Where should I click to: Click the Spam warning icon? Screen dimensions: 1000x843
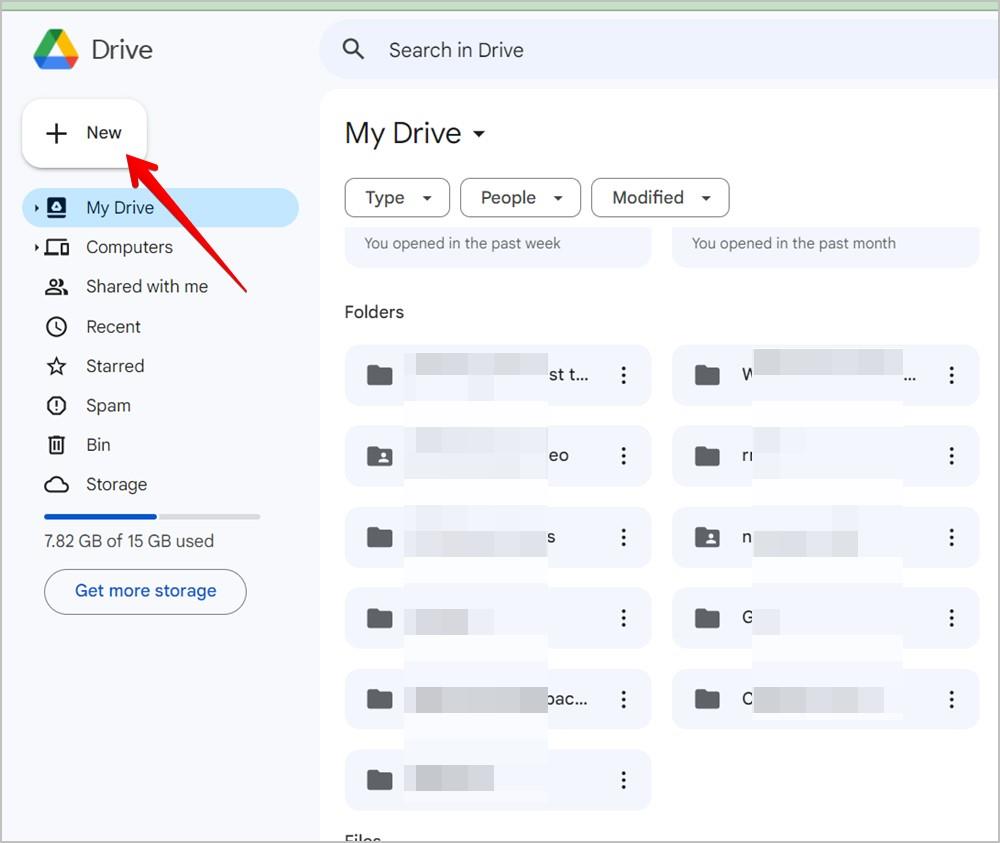point(57,406)
